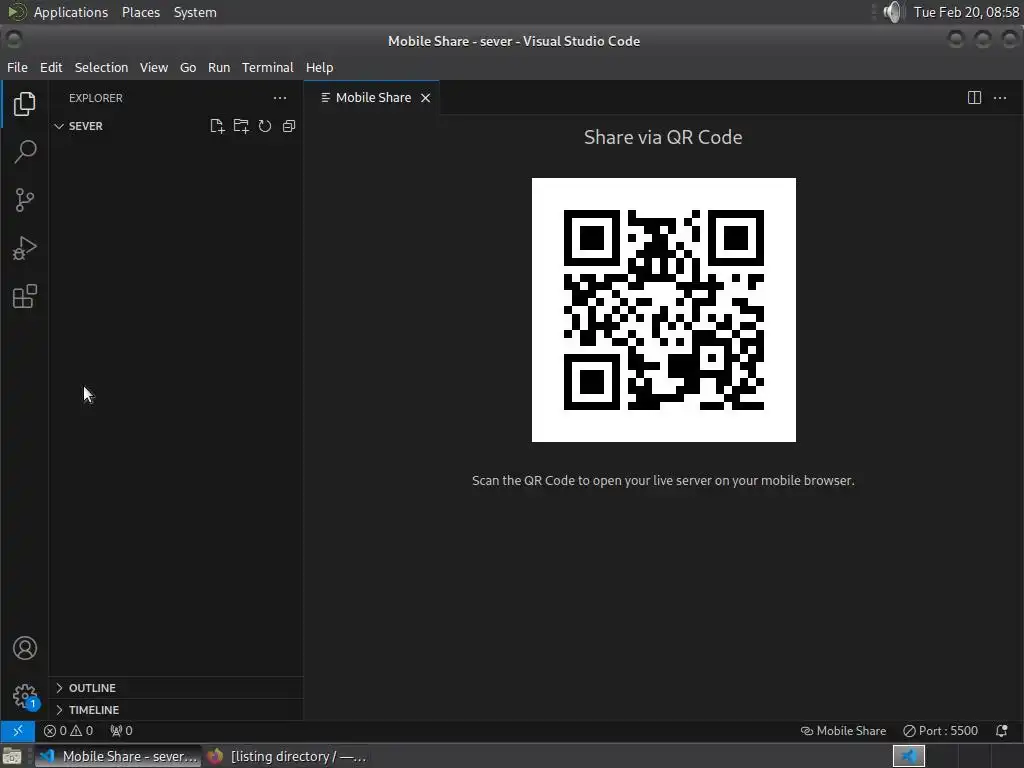Open the Explorer view in activity bar
Viewport: 1024px width, 768px height.
tap(24, 104)
